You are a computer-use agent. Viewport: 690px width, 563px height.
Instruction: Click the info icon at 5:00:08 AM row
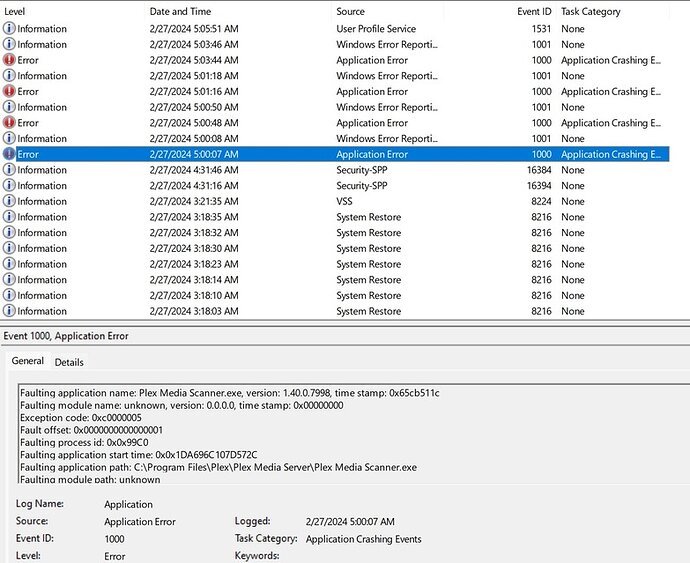tap(9, 138)
